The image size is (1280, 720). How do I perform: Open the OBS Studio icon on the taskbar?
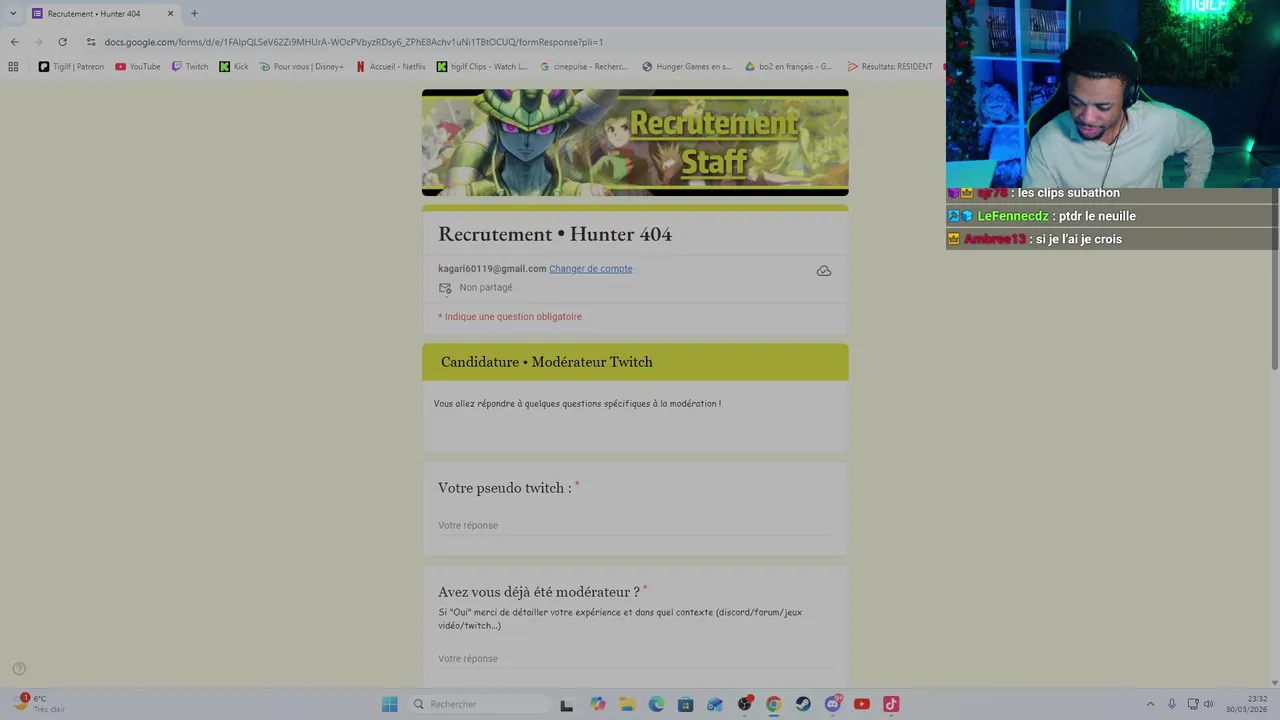click(744, 704)
